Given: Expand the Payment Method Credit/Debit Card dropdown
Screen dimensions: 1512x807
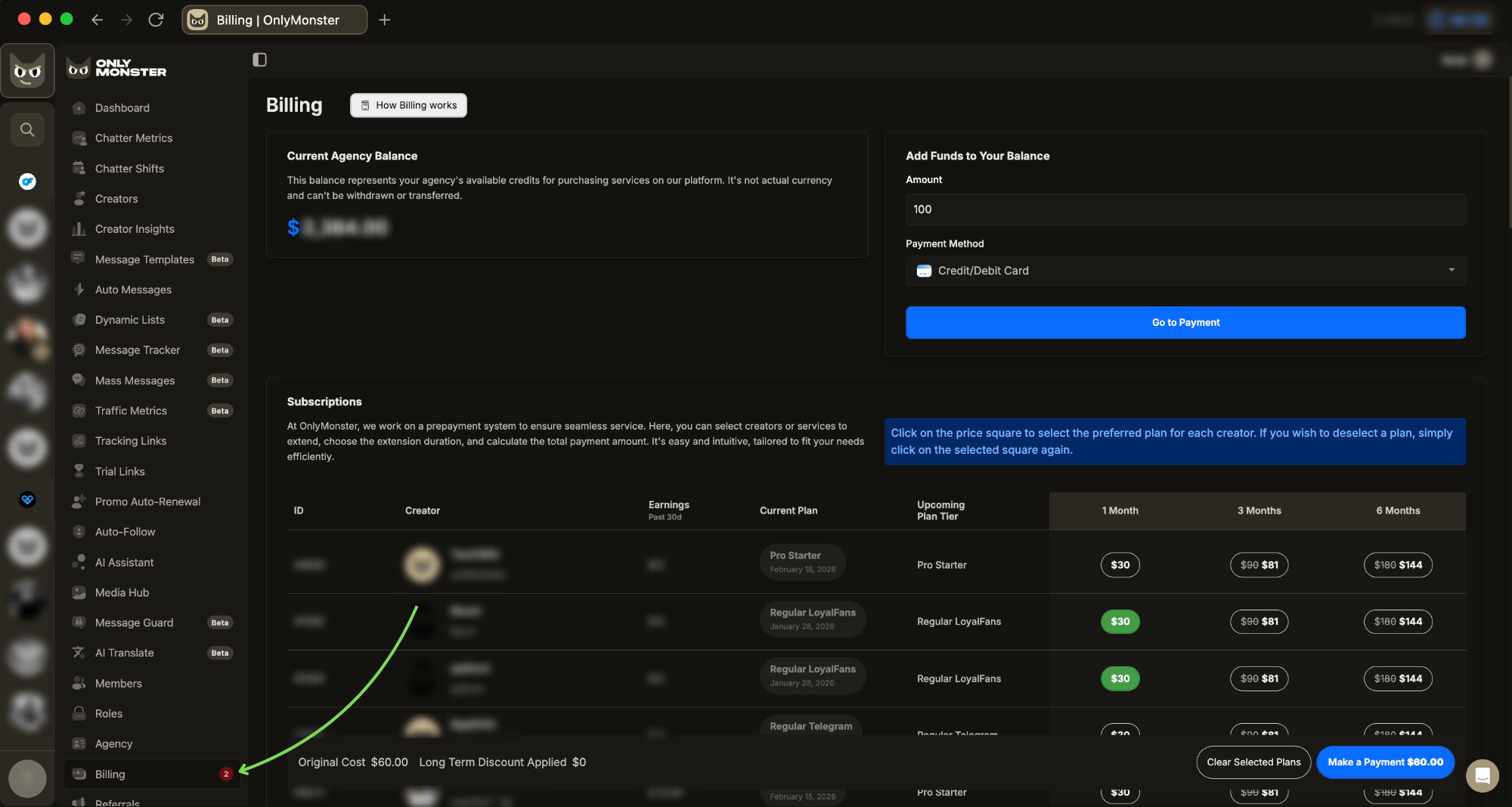Looking at the screenshot, I should coord(1185,271).
